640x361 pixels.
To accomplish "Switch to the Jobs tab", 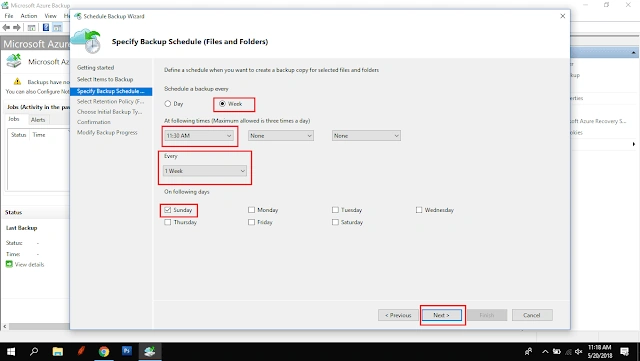I will coord(14,119).
